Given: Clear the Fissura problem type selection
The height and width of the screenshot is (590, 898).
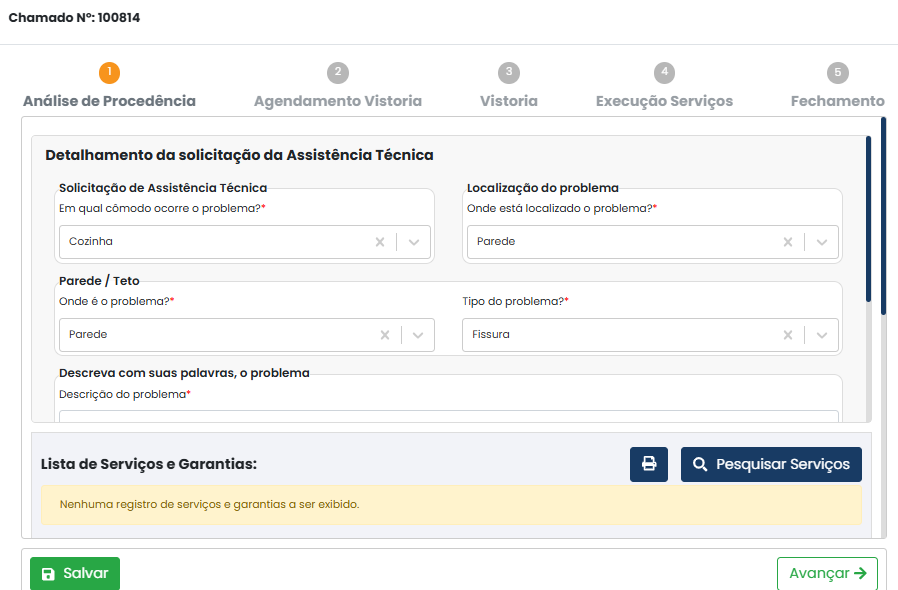Looking at the screenshot, I should (x=788, y=335).
